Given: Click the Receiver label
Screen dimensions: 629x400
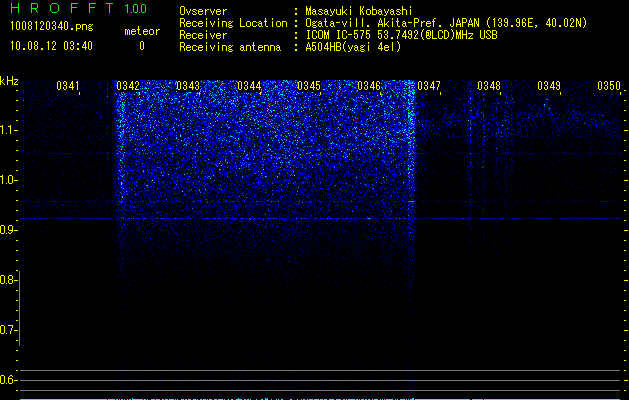Looking at the screenshot, I should pyautogui.click(x=203, y=35).
